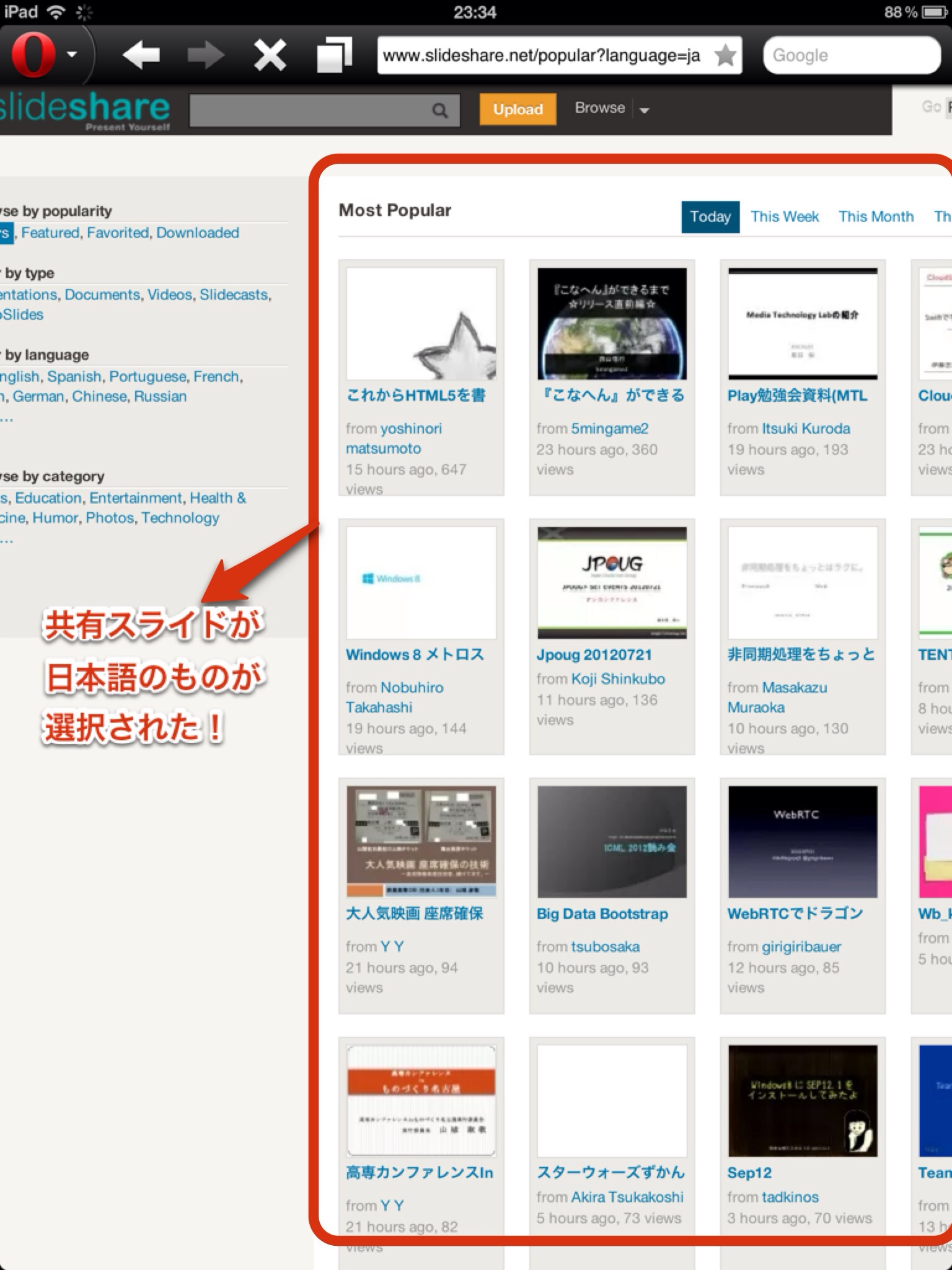
Task: Open the earth thumbnail for 『こなへん』ができる
Action: [x=612, y=324]
